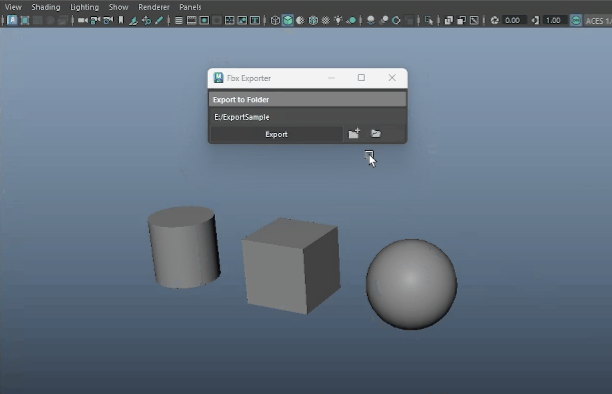Click the Textured checker icon
This screenshot has width=612, height=394.
click(326, 20)
